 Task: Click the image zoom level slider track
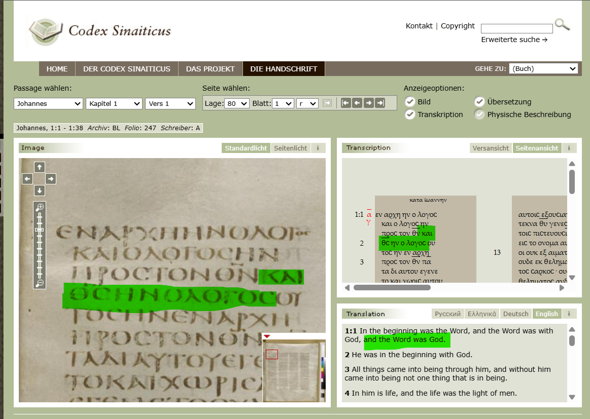click(x=40, y=245)
